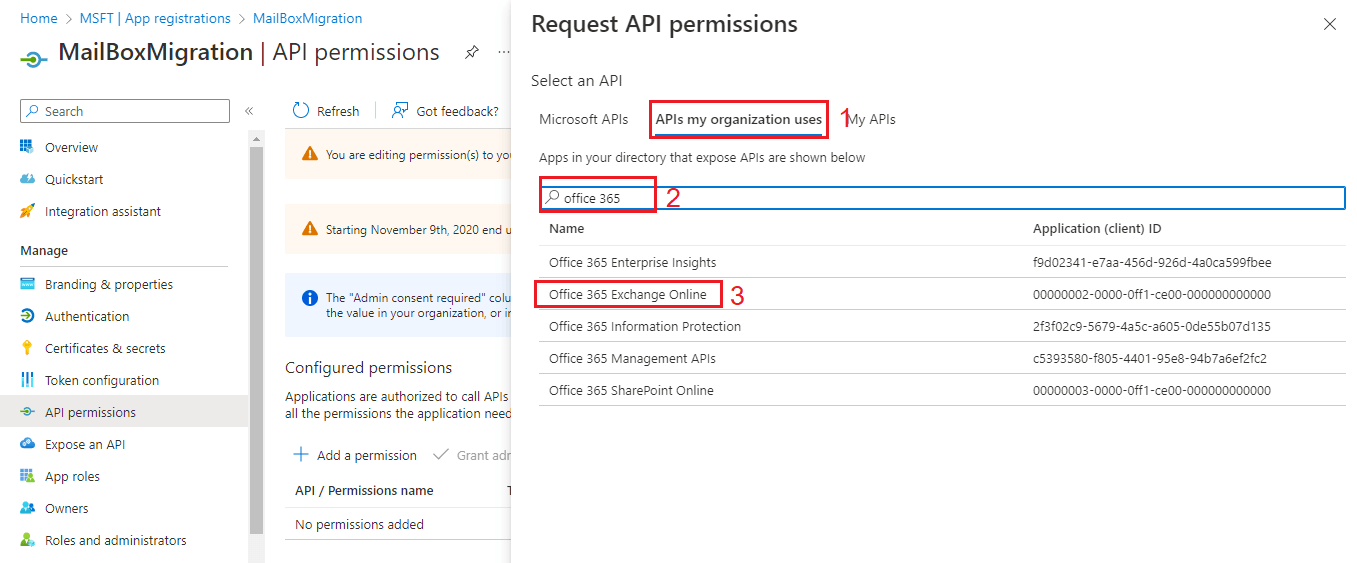The image size is (1357, 563).
Task: Switch to the Microsoft APIs tab
Action: pos(583,119)
